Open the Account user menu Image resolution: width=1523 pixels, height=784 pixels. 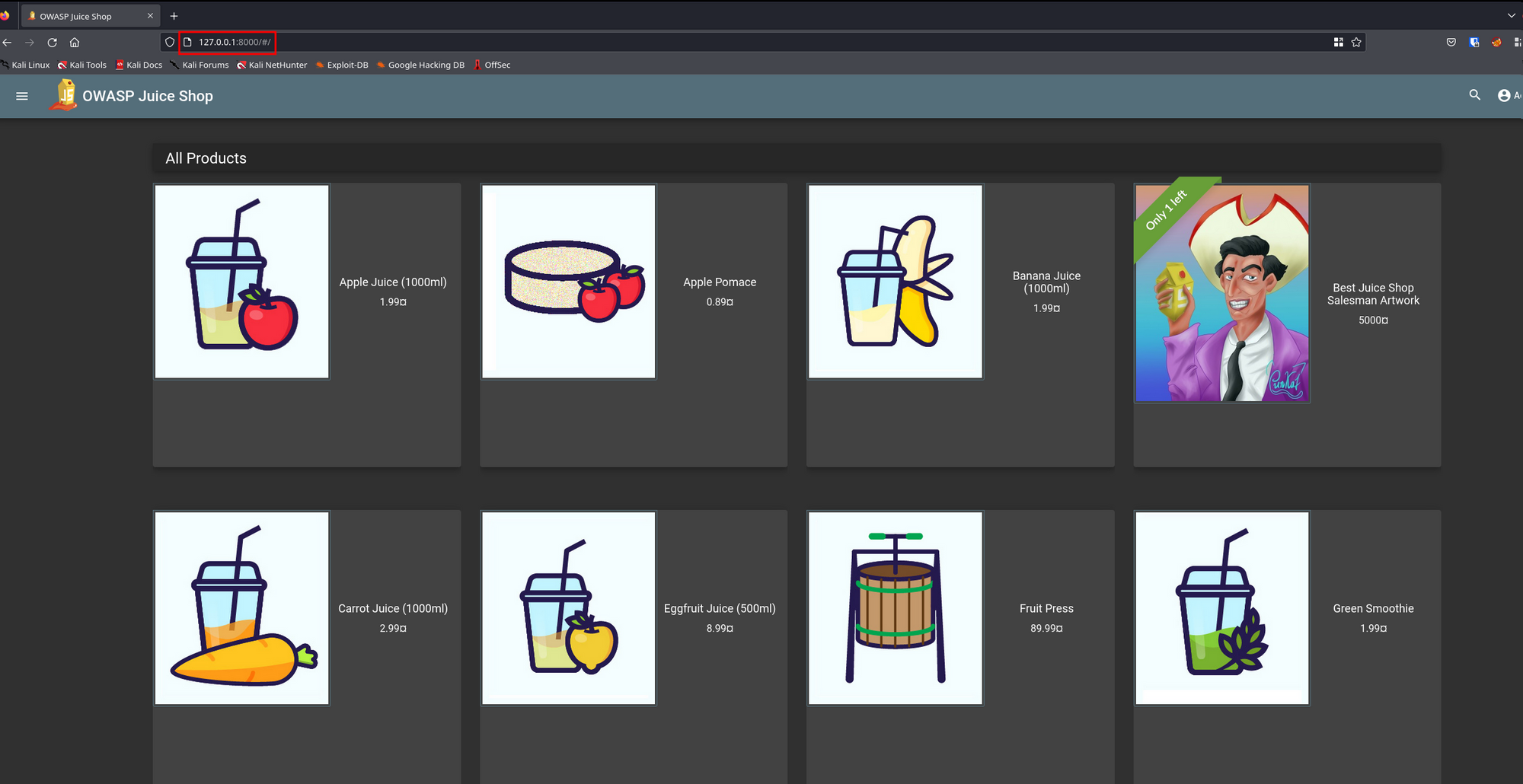click(x=1506, y=95)
